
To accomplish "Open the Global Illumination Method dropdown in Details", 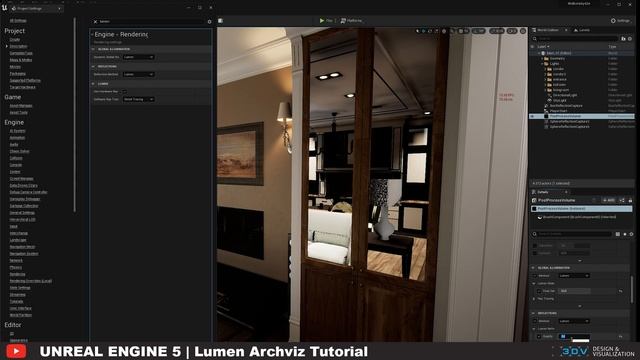I will point(574,276).
